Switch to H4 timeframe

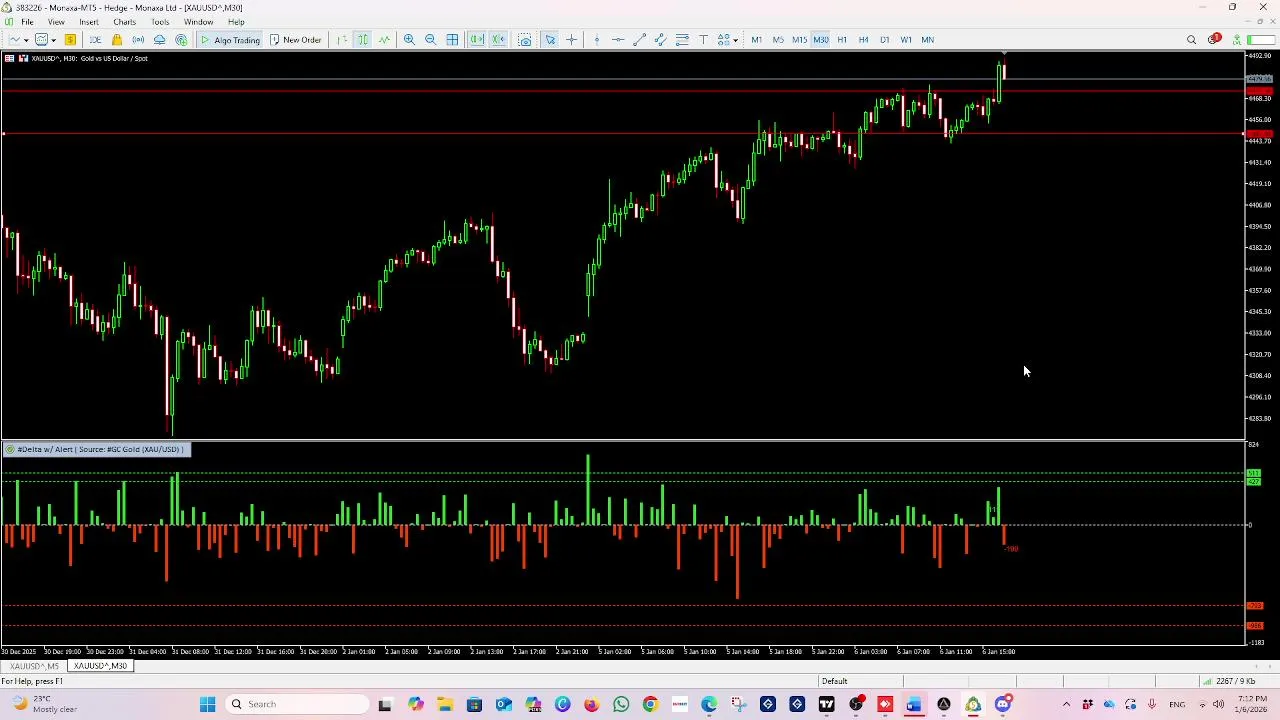click(x=863, y=40)
